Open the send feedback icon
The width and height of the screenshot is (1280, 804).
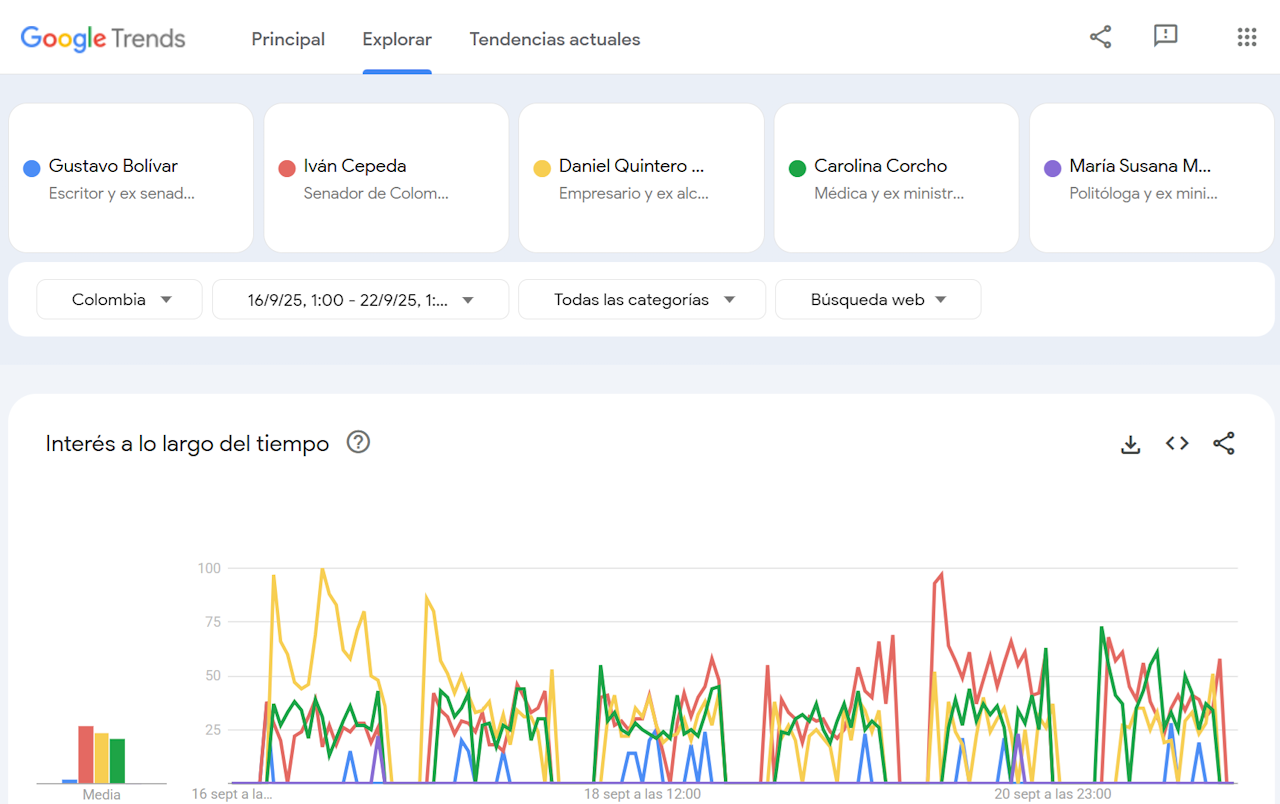point(1165,37)
